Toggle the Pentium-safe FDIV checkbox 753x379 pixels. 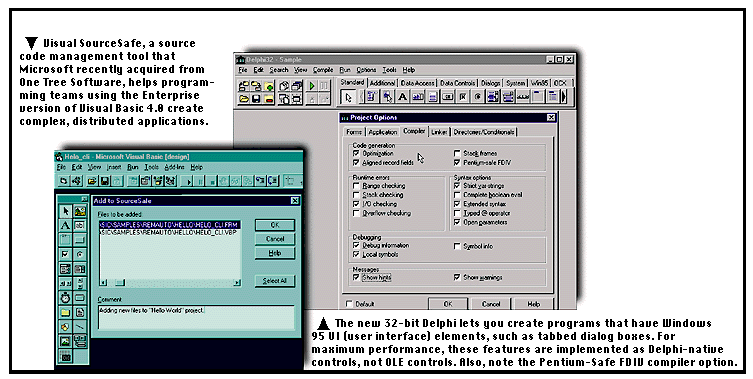coord(457,162)
